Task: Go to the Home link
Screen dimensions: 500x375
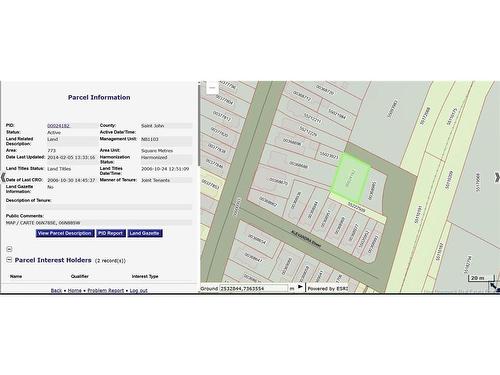Action: [x=75, y=290]
